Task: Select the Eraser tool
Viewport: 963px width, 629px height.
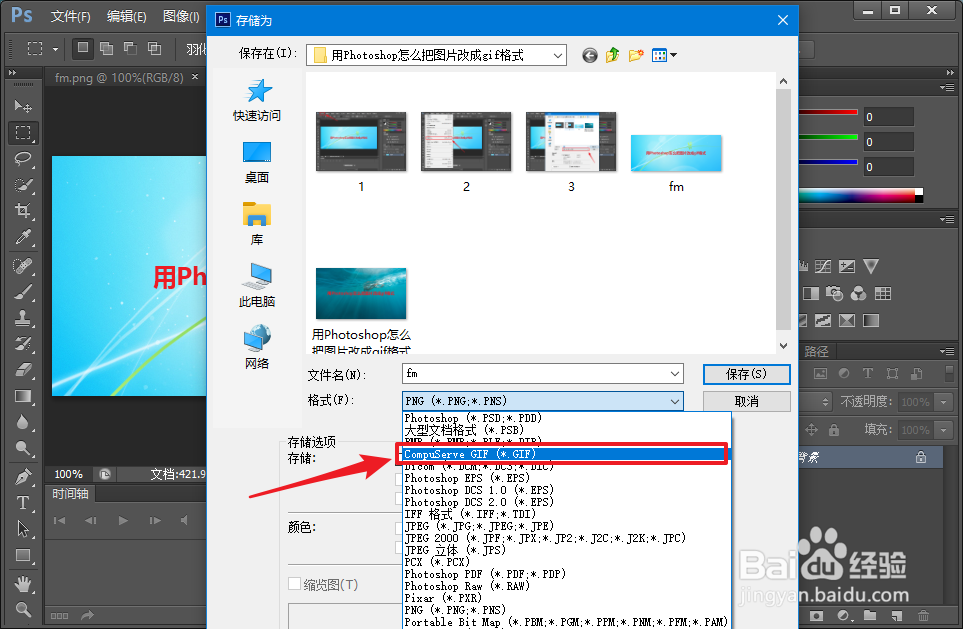Action: point(23,369)
